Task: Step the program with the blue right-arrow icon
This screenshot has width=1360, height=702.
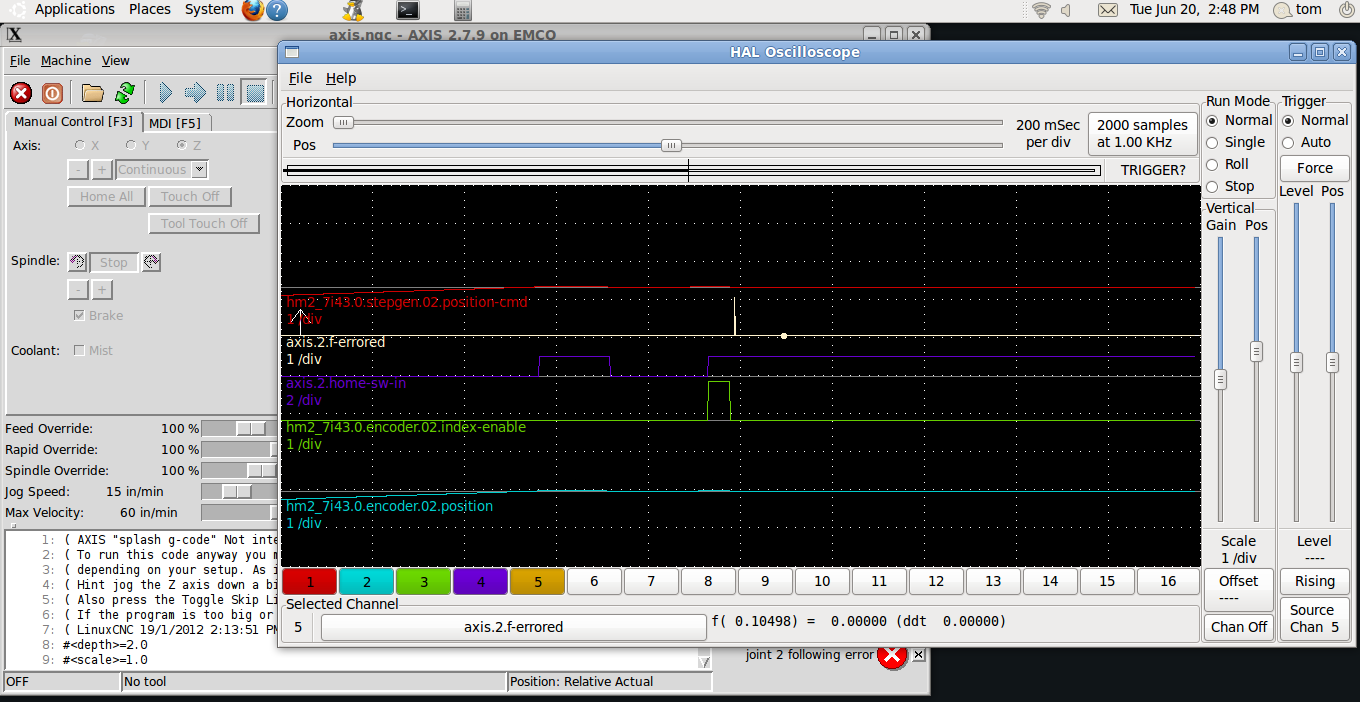Action: click(x=196, y=93)
